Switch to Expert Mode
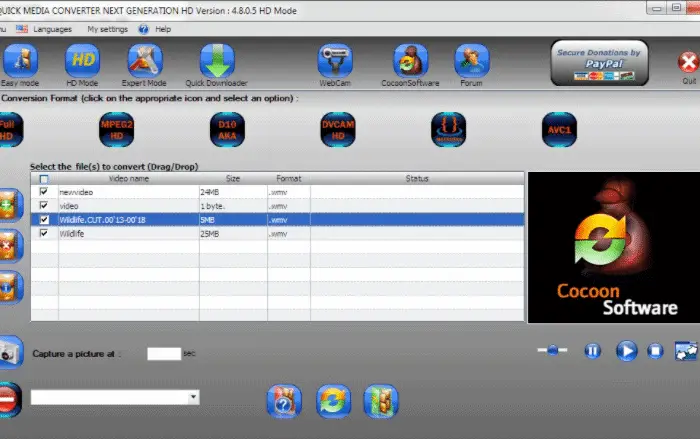The image size is (700, 439). click(145, 60)
